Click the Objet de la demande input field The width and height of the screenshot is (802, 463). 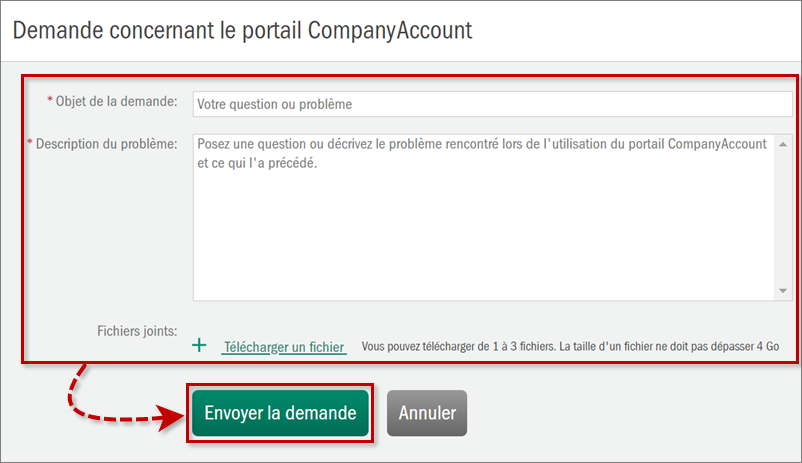[x=492, y=104]
